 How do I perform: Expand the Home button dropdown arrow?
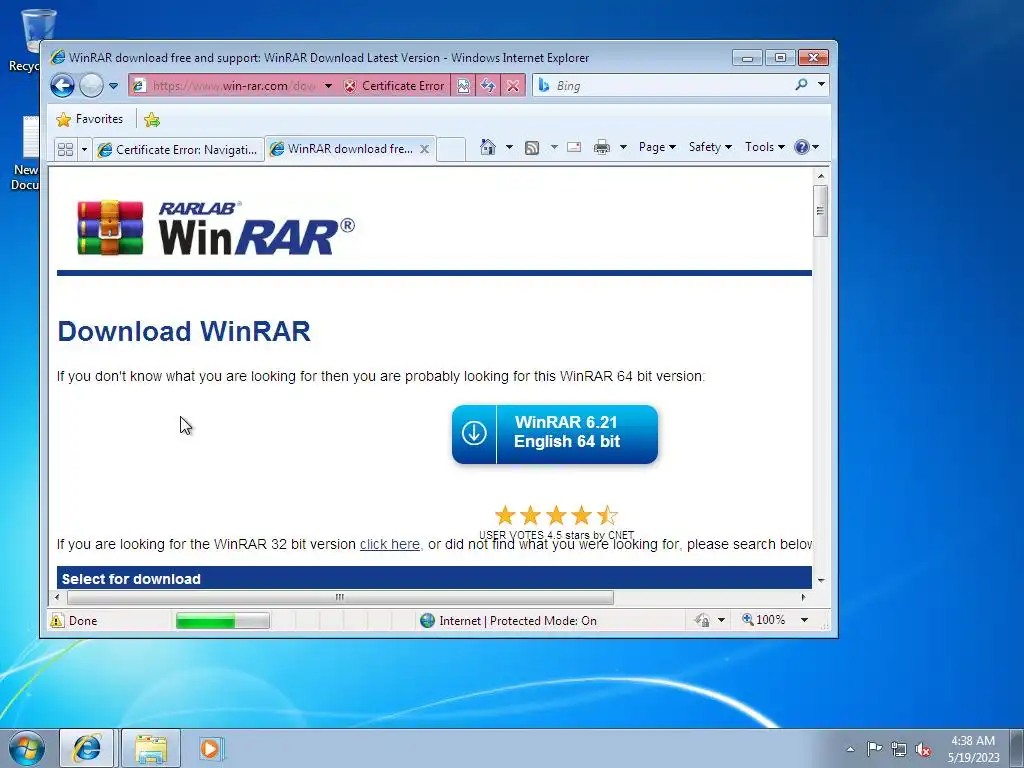pyautogui.click(x=509, y=147)
